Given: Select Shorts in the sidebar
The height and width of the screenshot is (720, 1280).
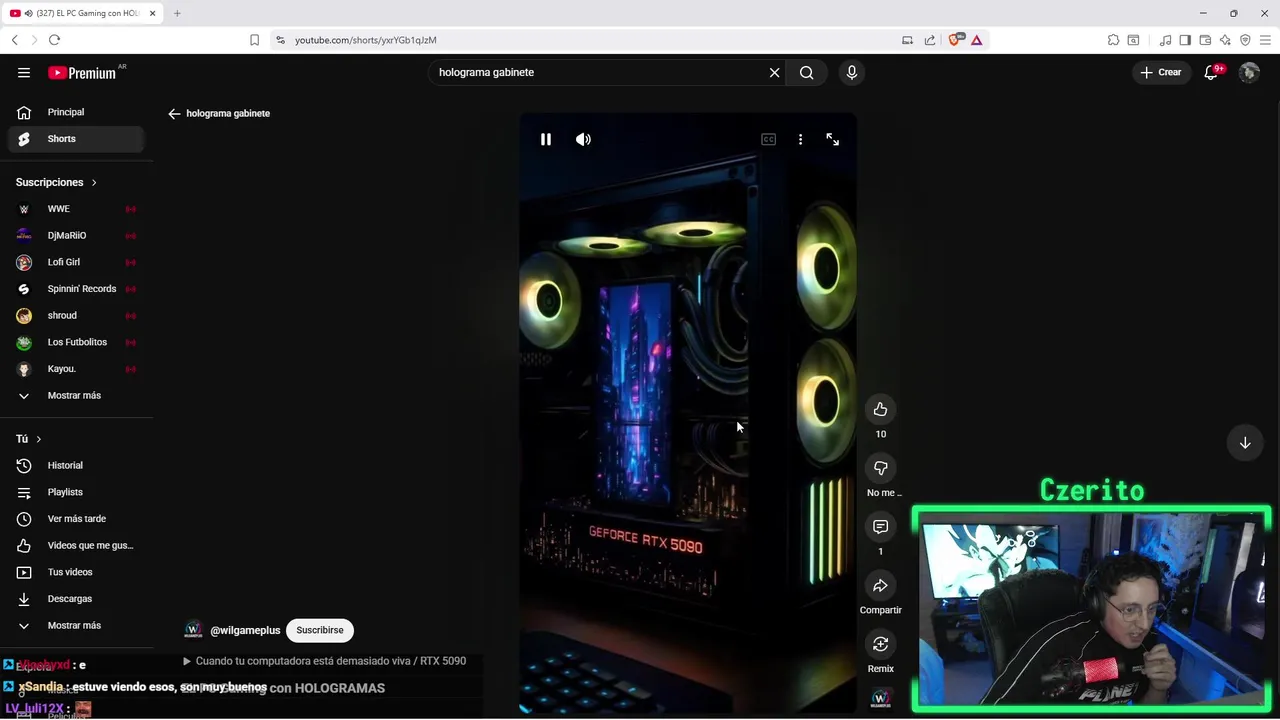Looking at the screenshot, I should coord(76,139).
